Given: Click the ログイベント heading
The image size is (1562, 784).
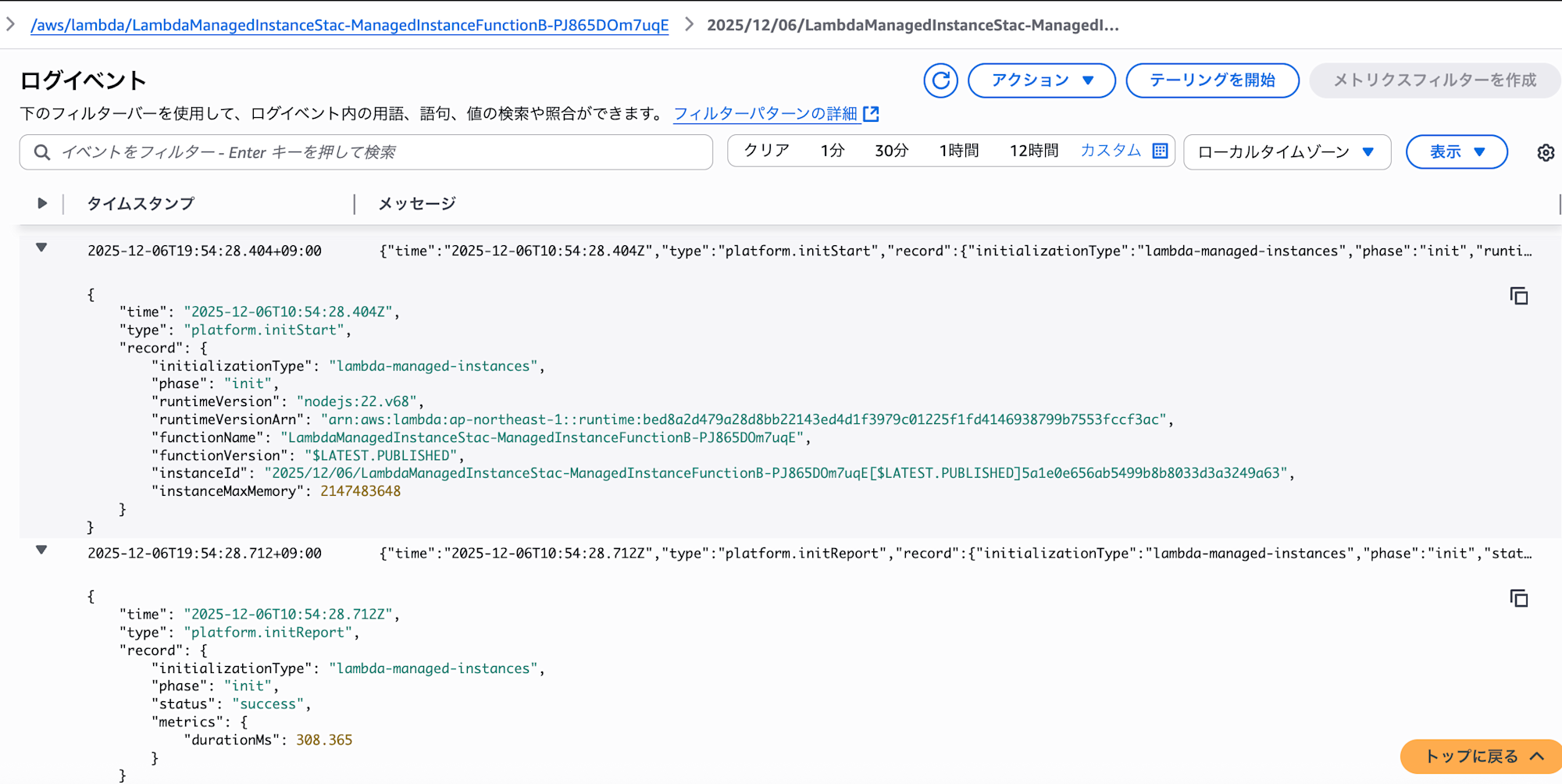Looking at the screenshot, I should [83, 80].
